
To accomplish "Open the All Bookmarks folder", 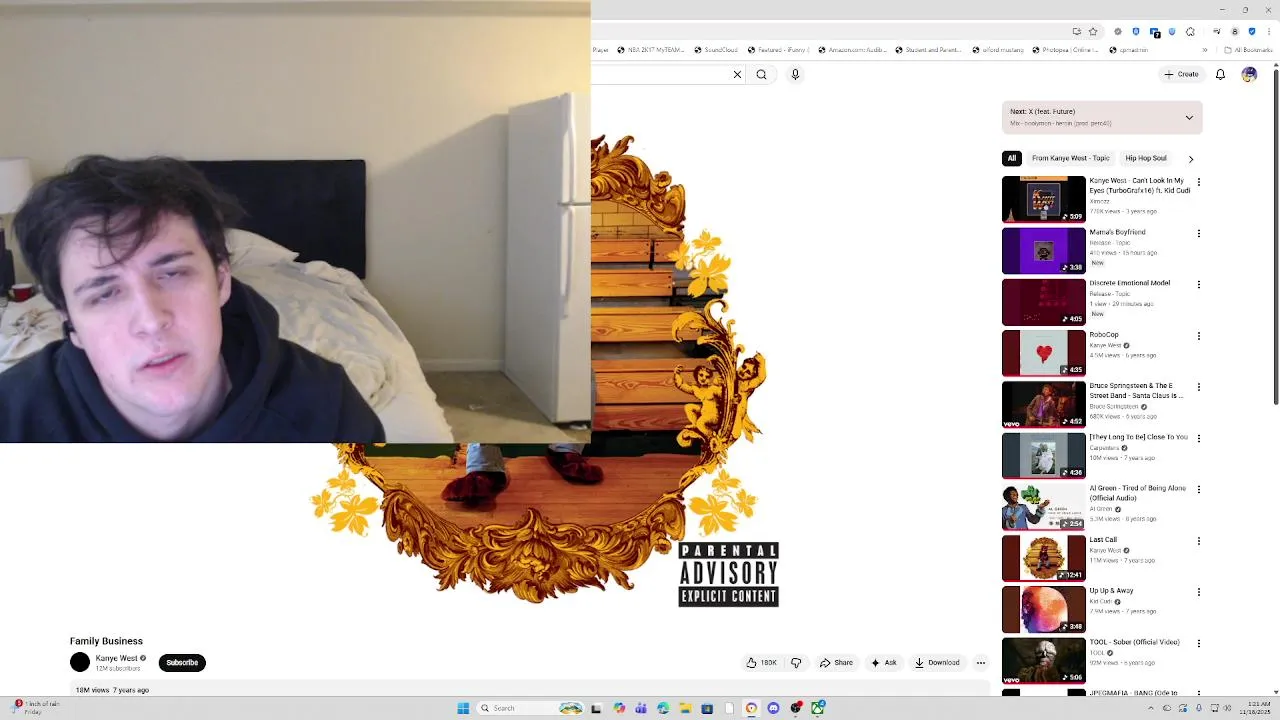I will click(1248, 50).
